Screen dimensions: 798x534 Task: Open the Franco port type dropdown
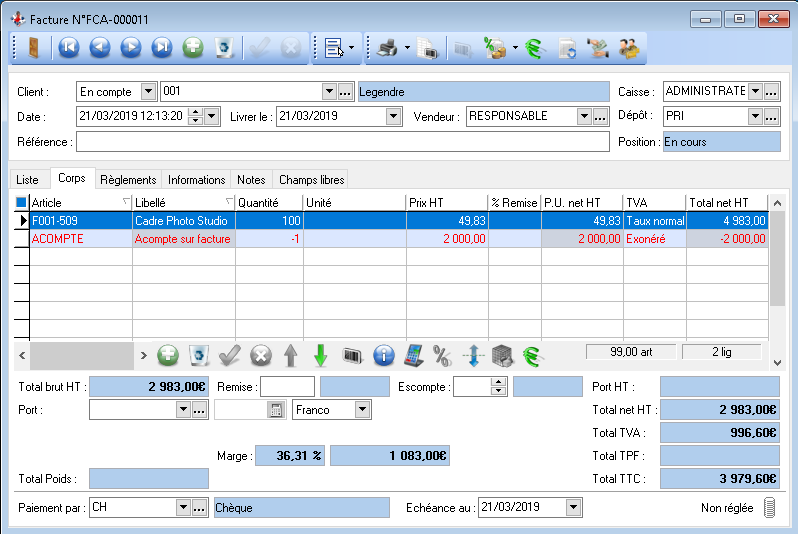coord(362,409)
